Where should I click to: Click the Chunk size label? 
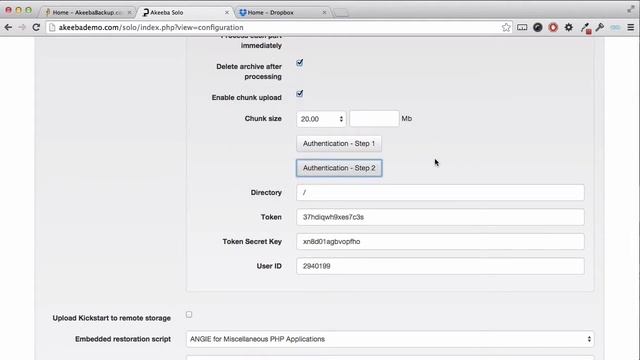pyautogui.click(x=263, y=118)
